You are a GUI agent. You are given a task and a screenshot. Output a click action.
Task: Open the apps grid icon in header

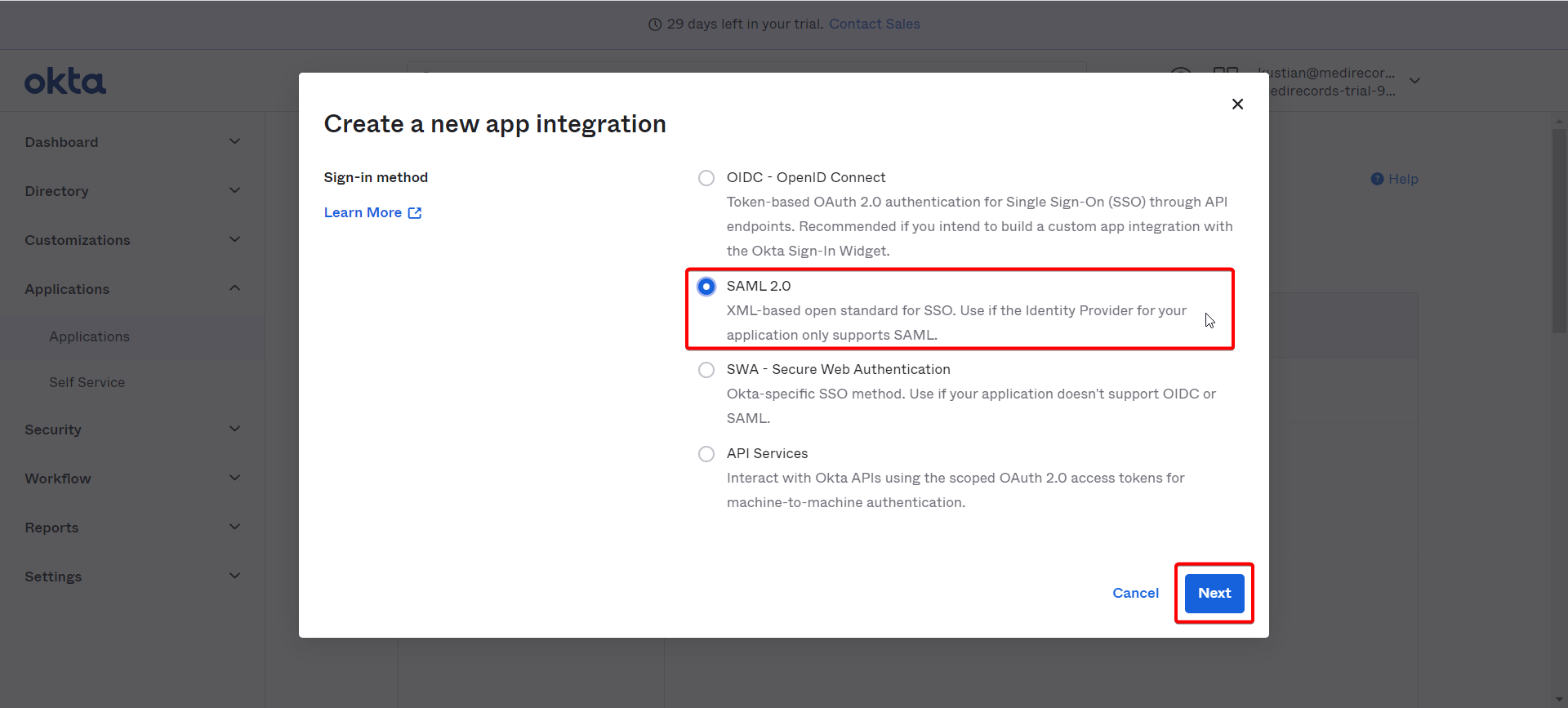click(1225, 69)
